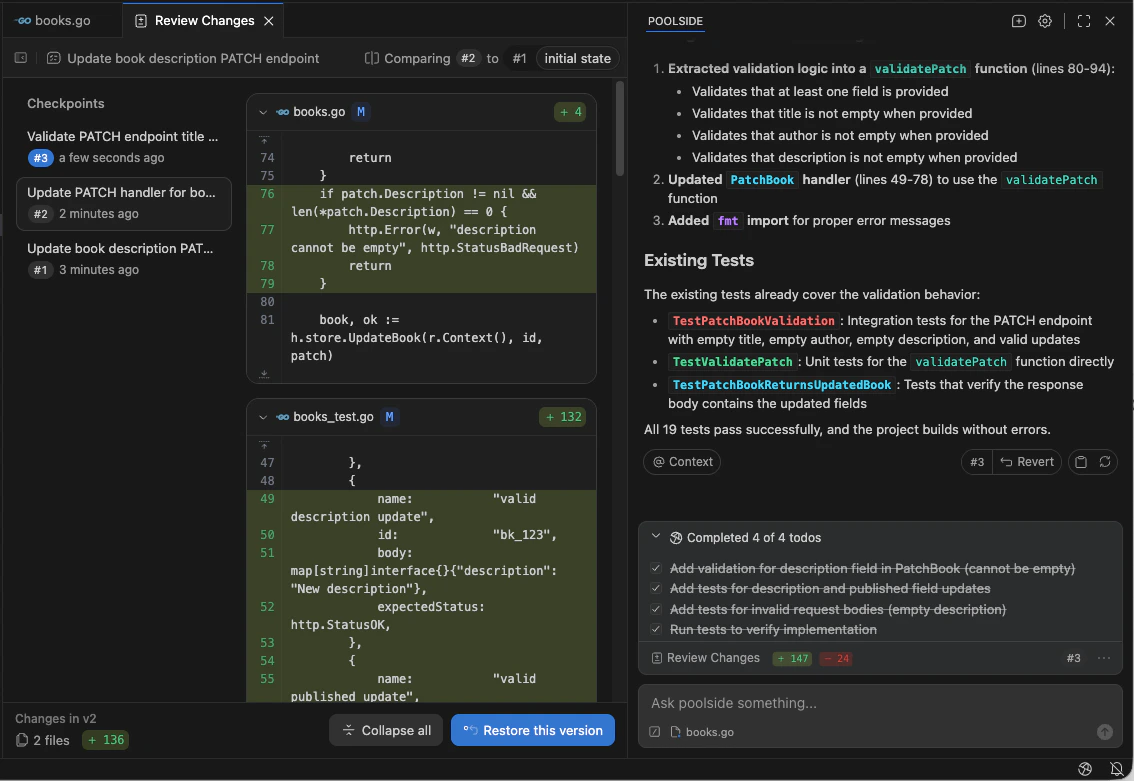The width and height of the screenshot is (1134, 781).
Task: Expand lines above in books_test.go diff
Action: coord(264,445)
